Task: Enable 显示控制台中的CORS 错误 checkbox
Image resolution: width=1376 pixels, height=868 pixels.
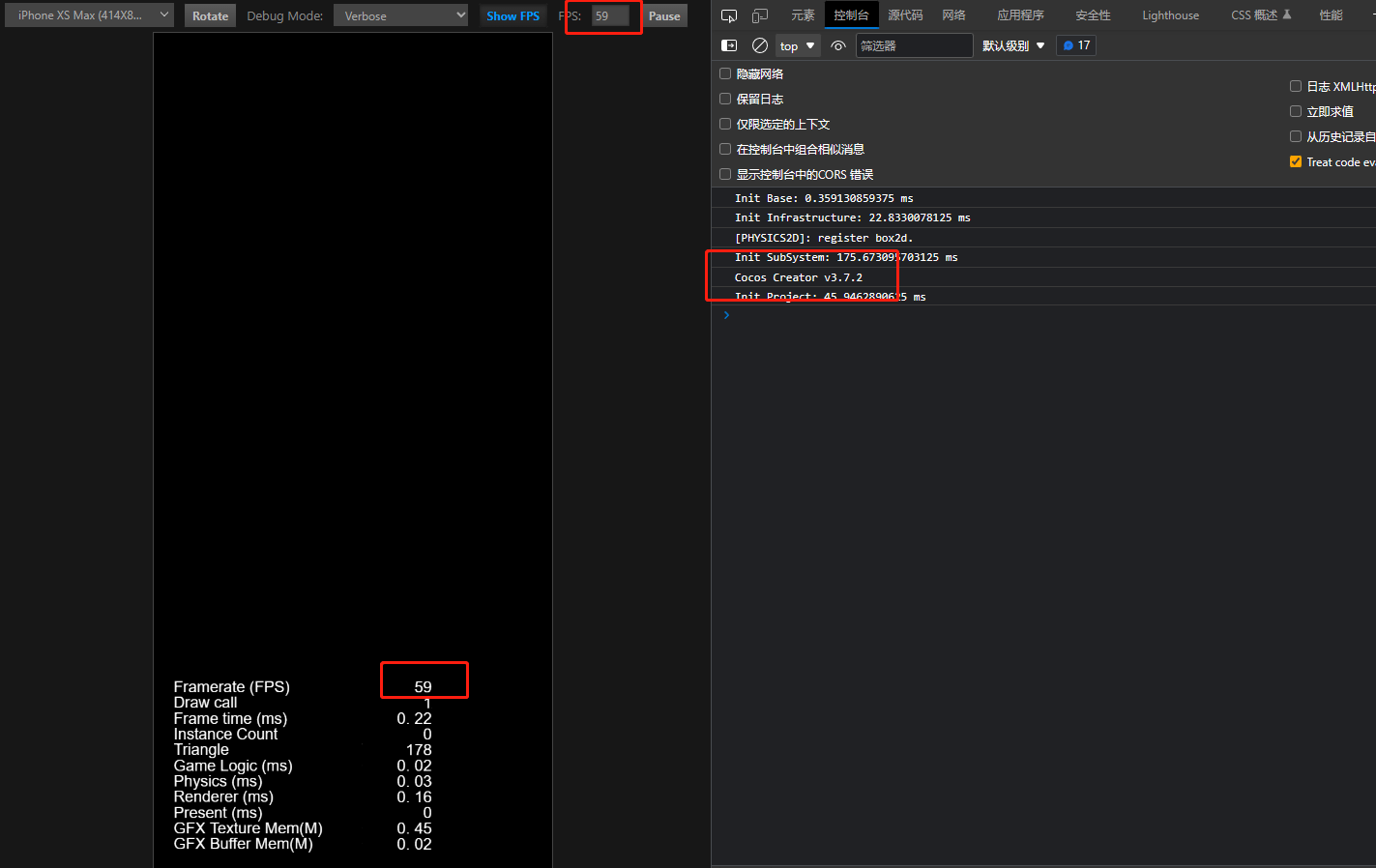Action: click(x=725, y=174)
